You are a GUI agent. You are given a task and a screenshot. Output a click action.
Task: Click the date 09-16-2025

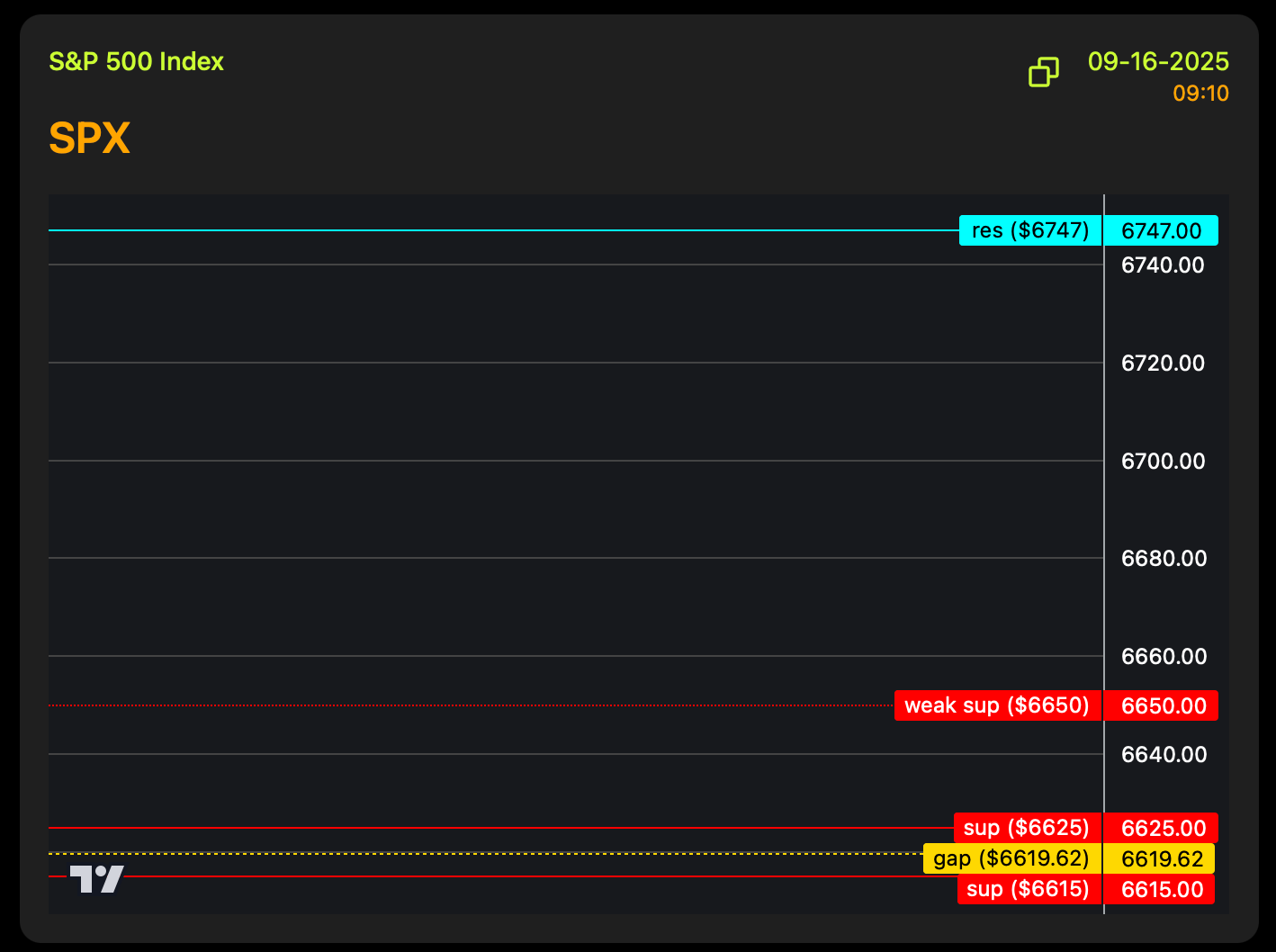tap(1158, 61)
